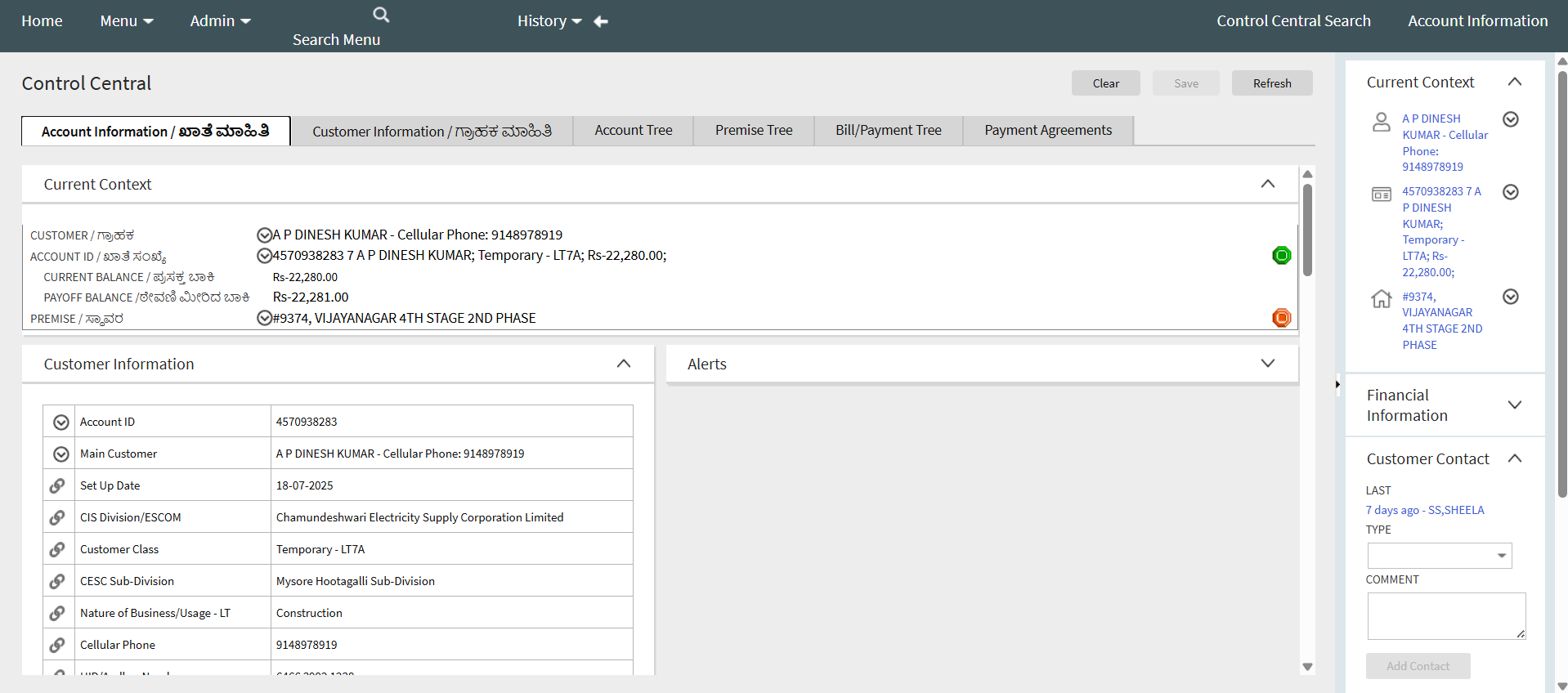Switch to the Bill/Payment Tree tab
This screenshot has height=693, width=1568.
(x=888, y=131)
